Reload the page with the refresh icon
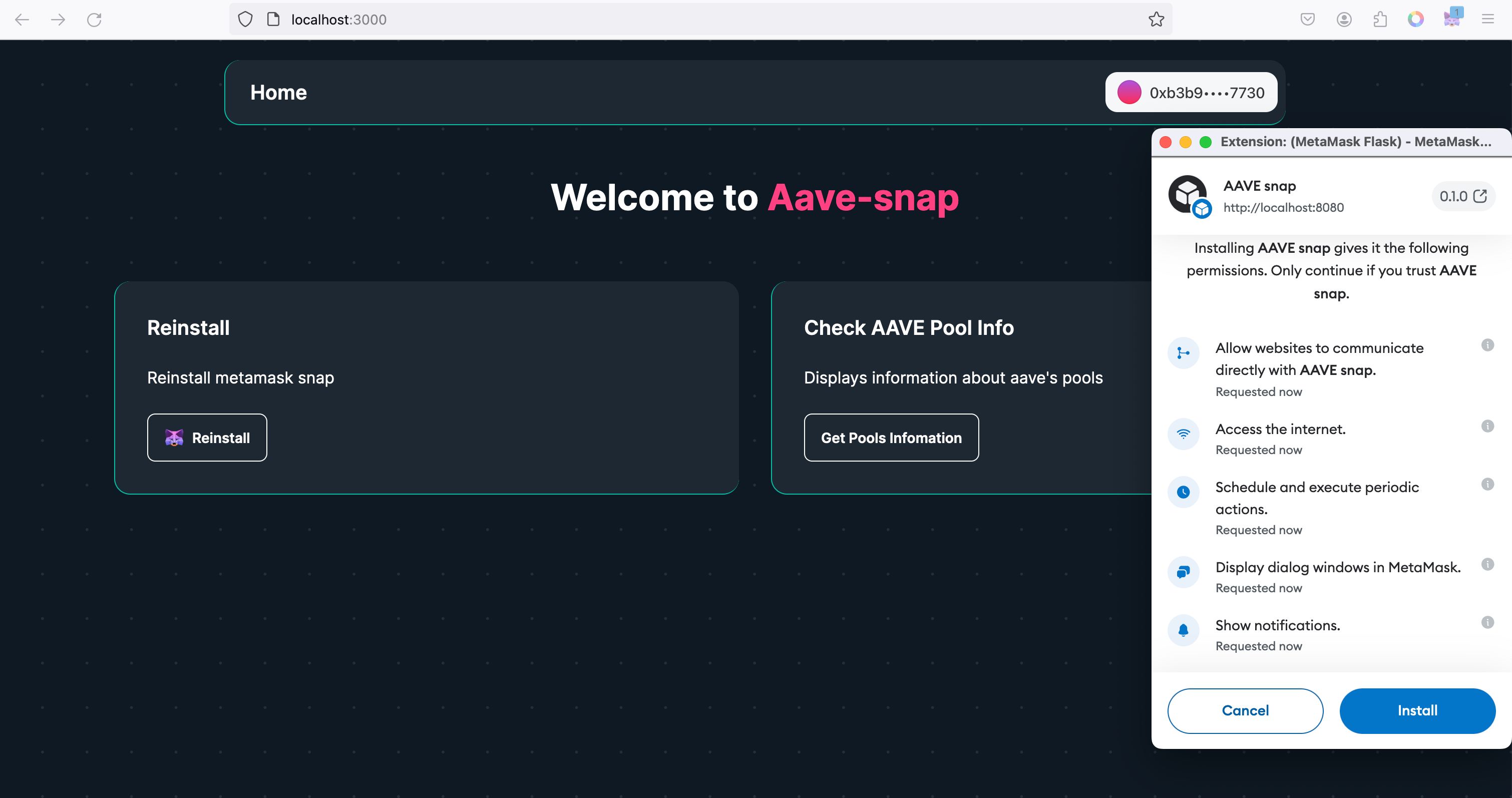 pyautogui.click(x=94, y=20)
